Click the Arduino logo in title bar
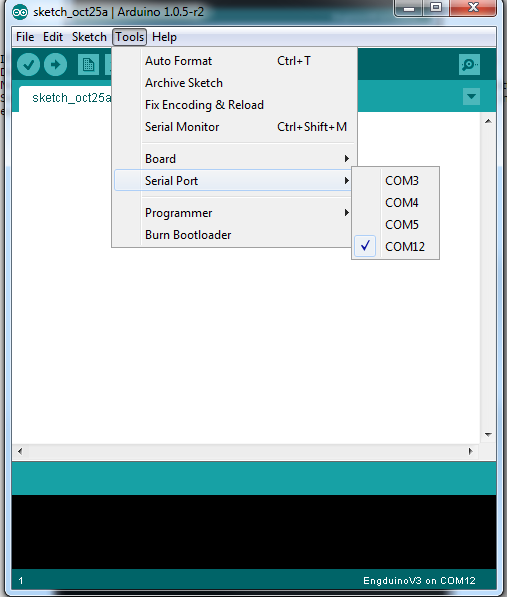Viewport: 507px width, 597px height. coord(20,13)
